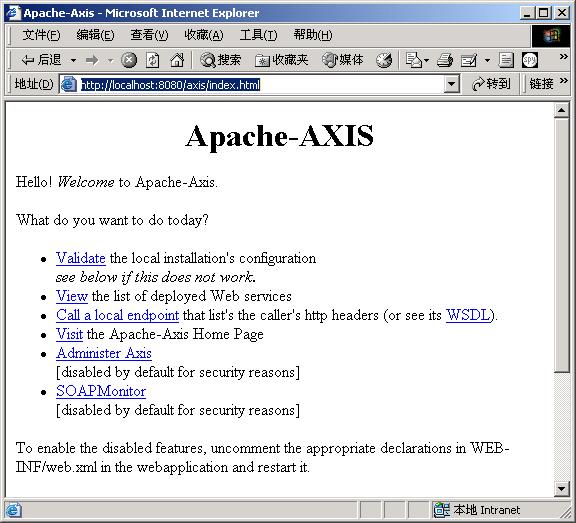Open the Call a local endpoint link
The image size is (576, 523).
(x=118, y=315)
